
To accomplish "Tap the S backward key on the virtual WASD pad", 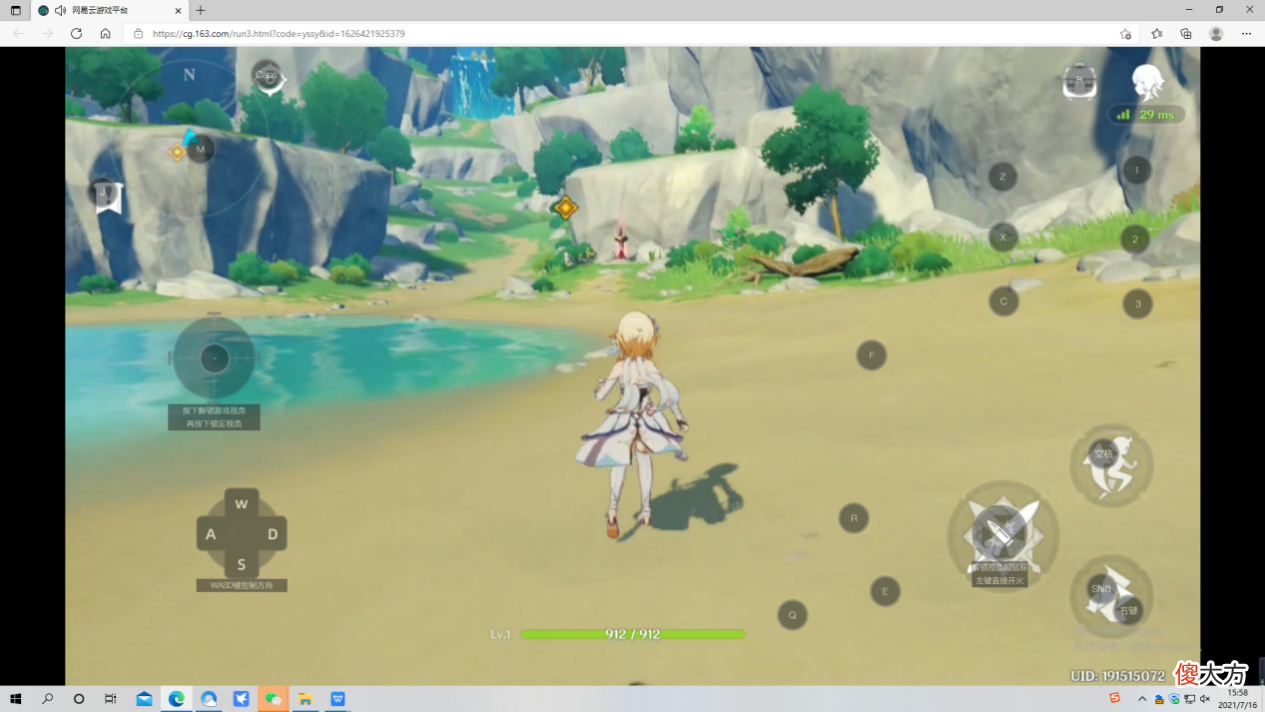I will pyautogui.click(x=241, y=564).
